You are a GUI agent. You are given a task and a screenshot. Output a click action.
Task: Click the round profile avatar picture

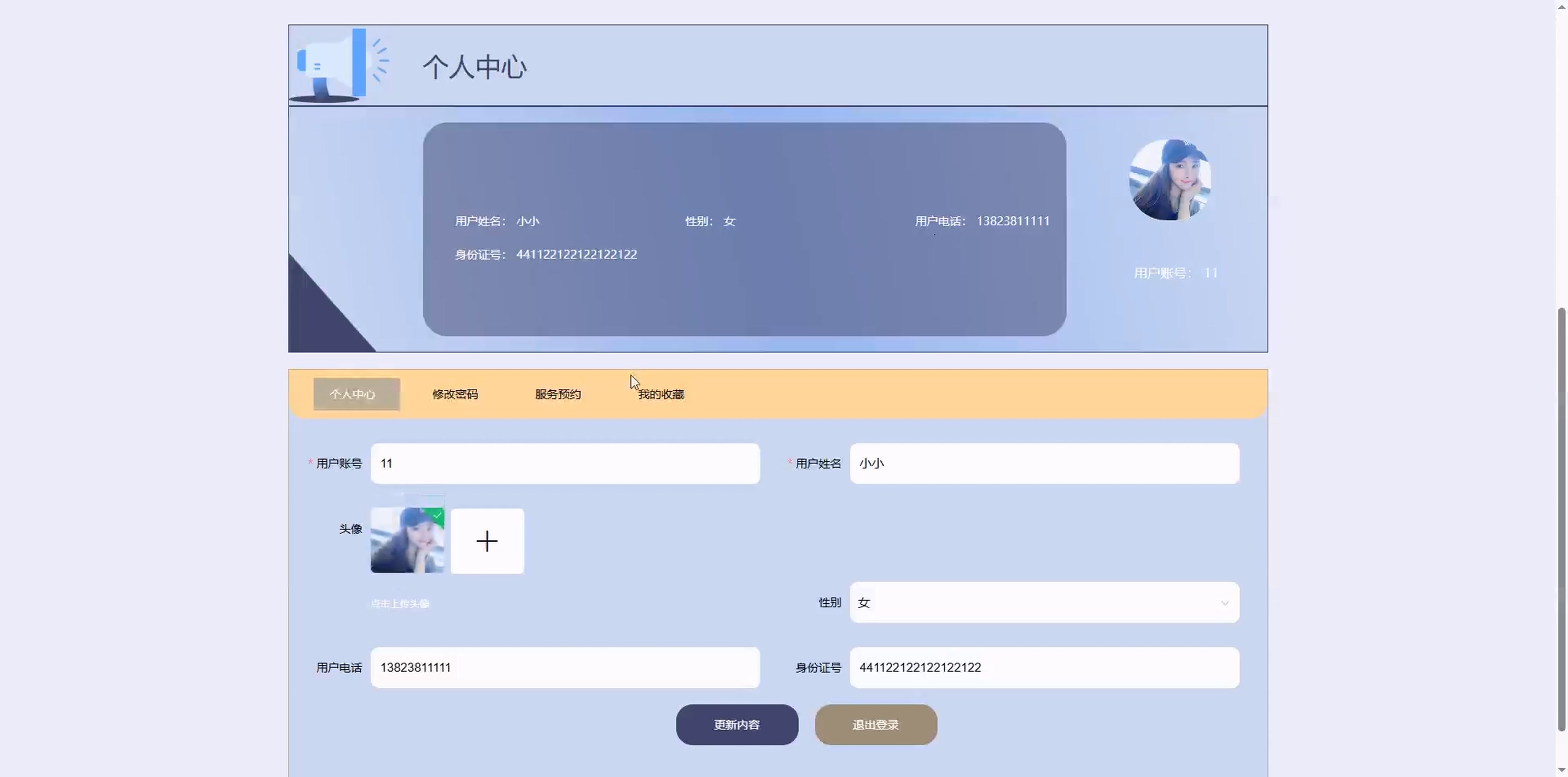(1169, 180)
